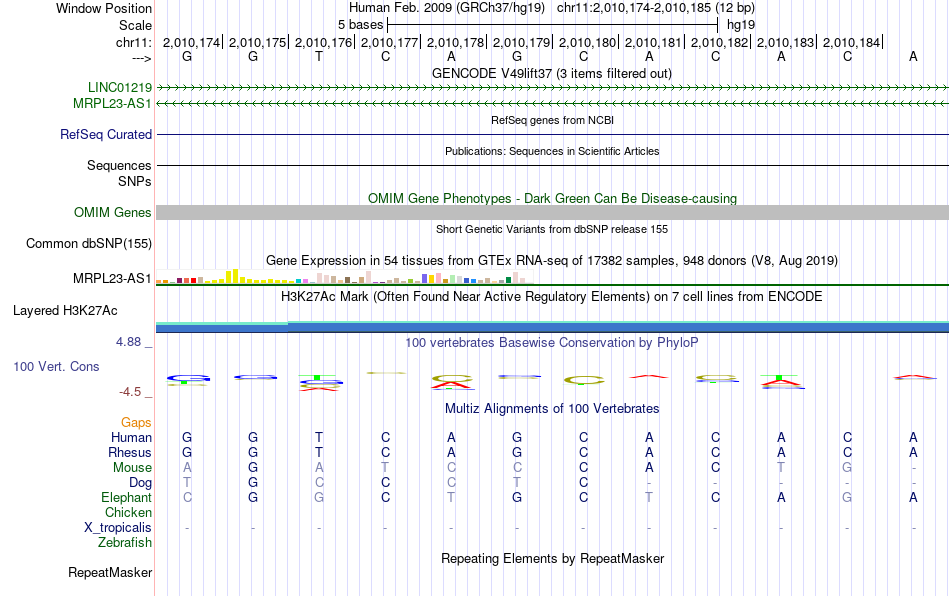Click the RefSeq genes from NCBI title
The image size is (950, 596).
(x=553, y=120)
